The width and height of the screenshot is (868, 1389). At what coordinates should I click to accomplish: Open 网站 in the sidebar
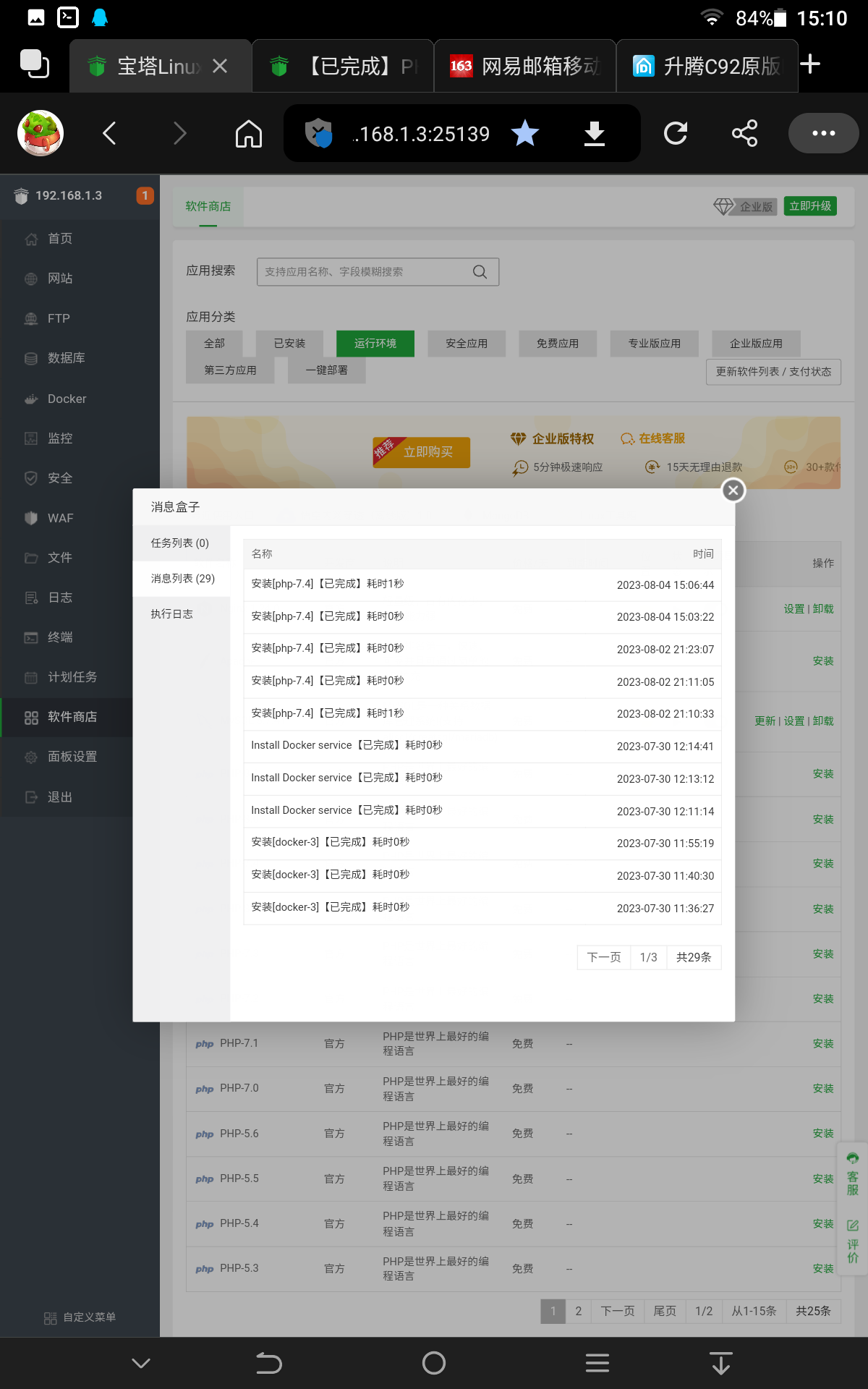pyautogui.click(x=60, y=279)
